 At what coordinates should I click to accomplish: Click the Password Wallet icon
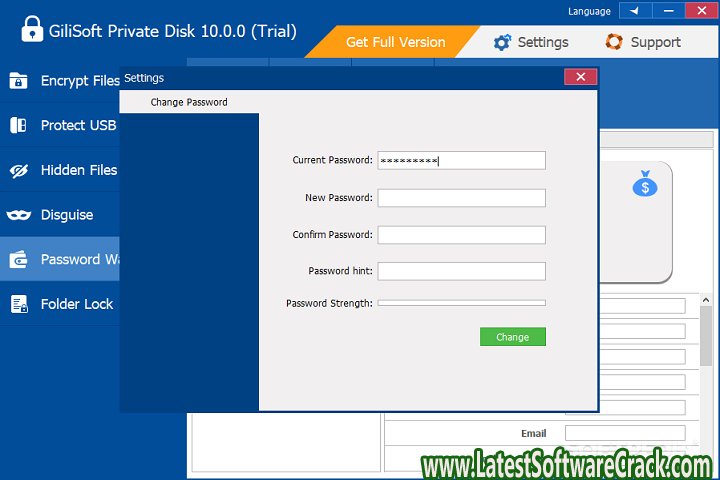coord(18,260)
